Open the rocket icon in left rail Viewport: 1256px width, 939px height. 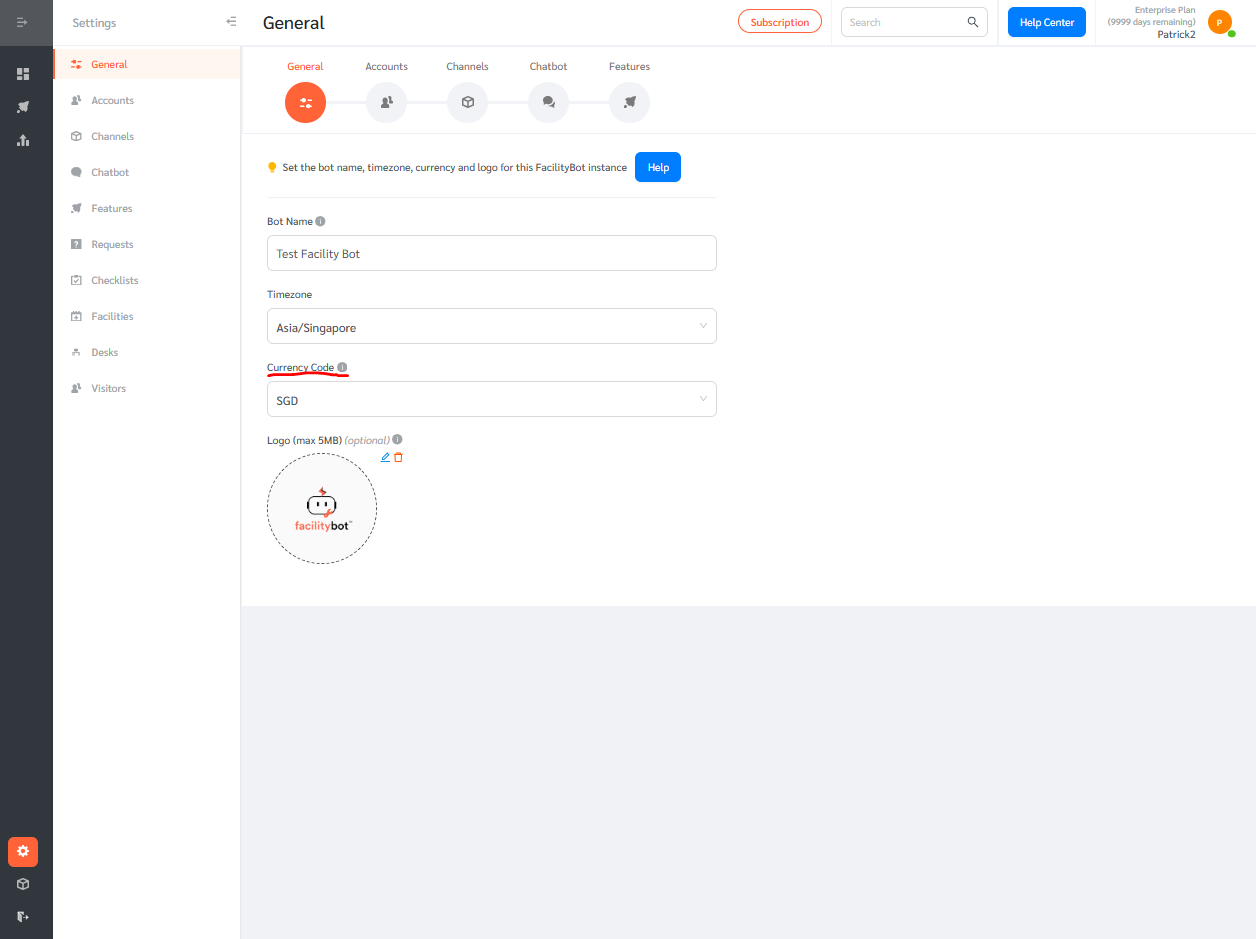23,107
